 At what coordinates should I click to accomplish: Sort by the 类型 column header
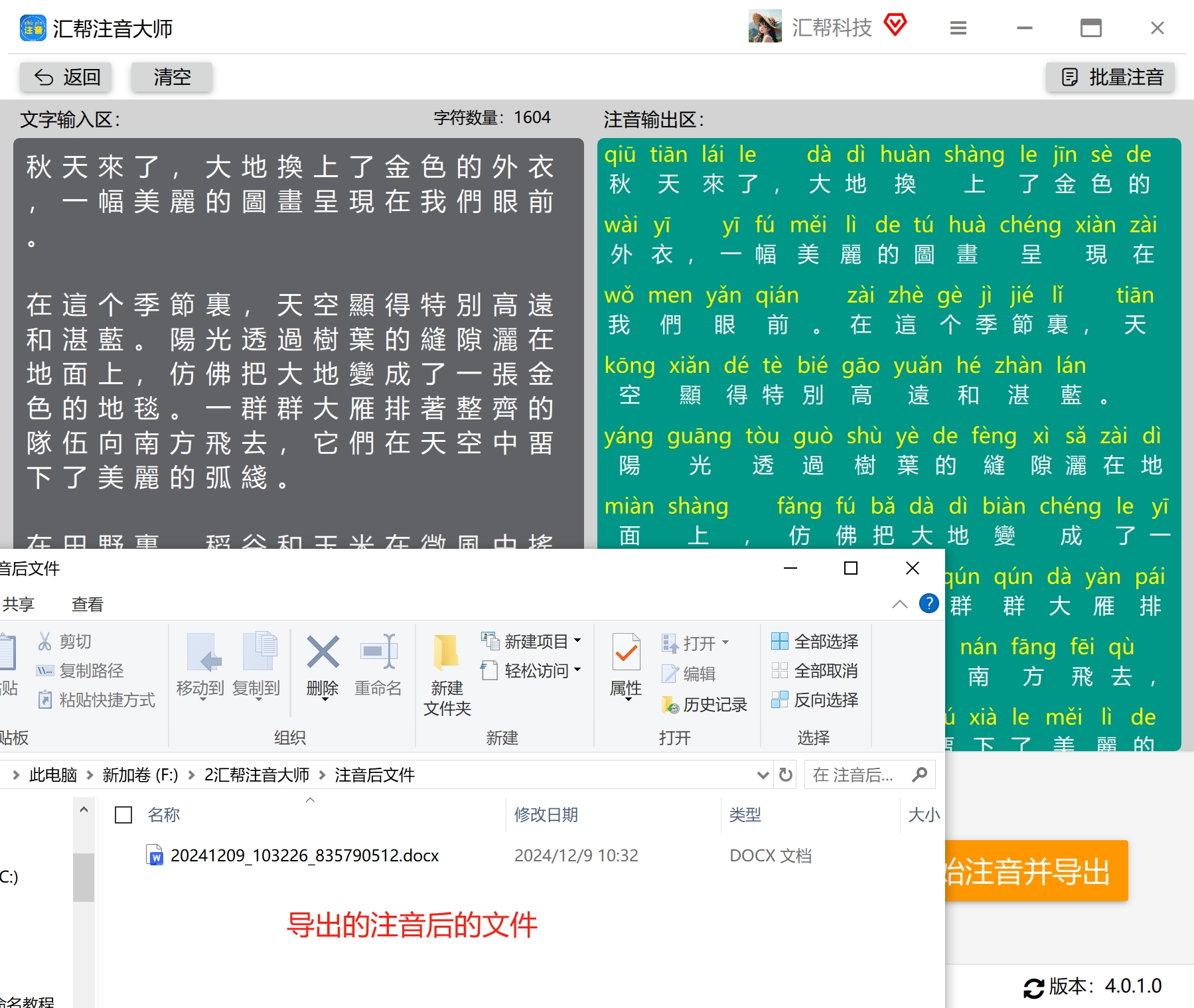745,814
